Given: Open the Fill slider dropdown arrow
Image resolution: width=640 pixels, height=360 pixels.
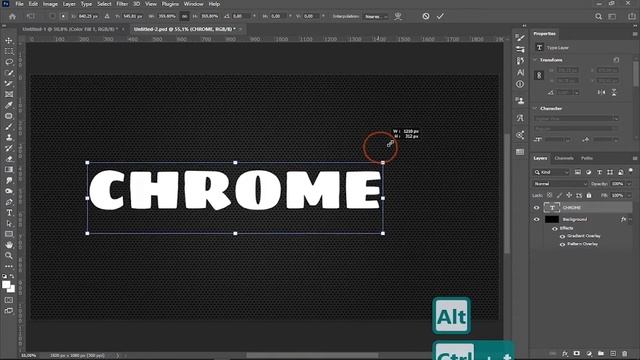Looking at the screenshot, I should pos(629,196).
